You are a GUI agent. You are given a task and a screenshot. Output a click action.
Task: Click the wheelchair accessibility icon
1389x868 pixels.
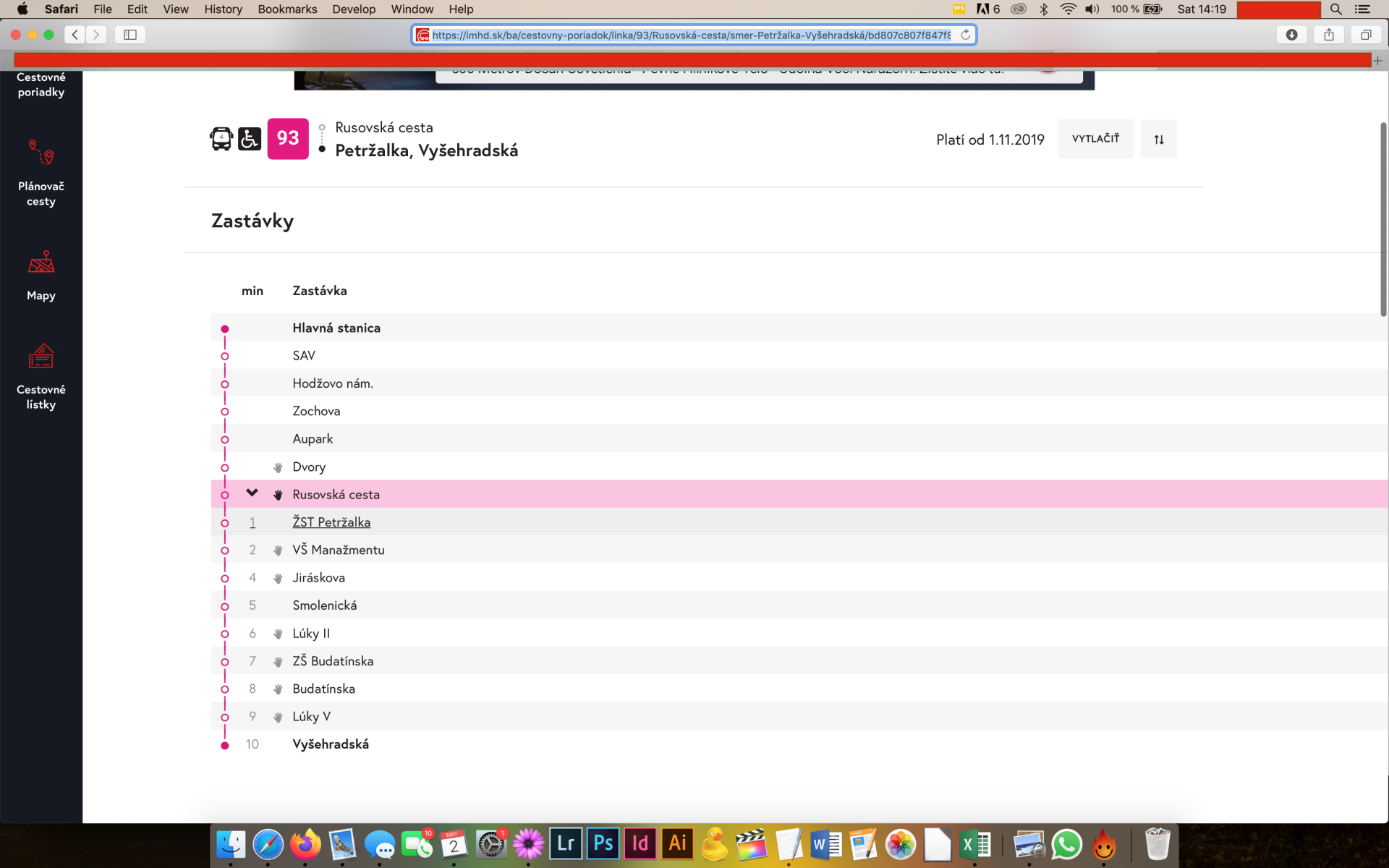250,139
